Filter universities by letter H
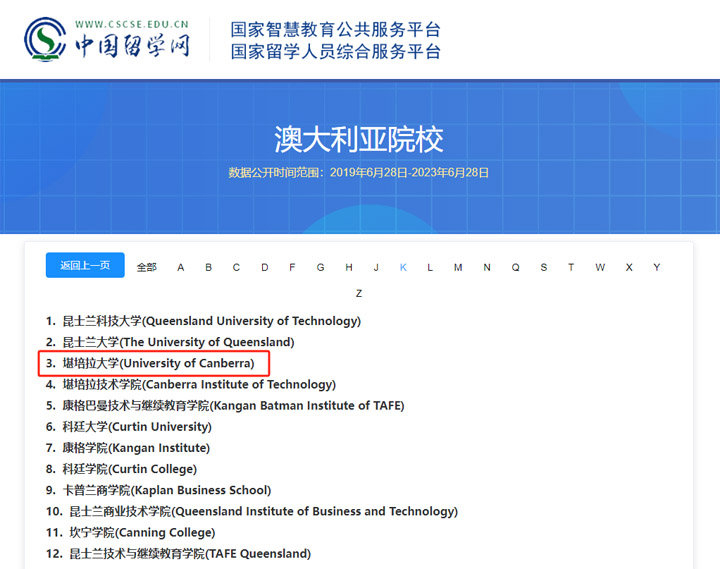The image size is (720, 569). click(349, 267)
